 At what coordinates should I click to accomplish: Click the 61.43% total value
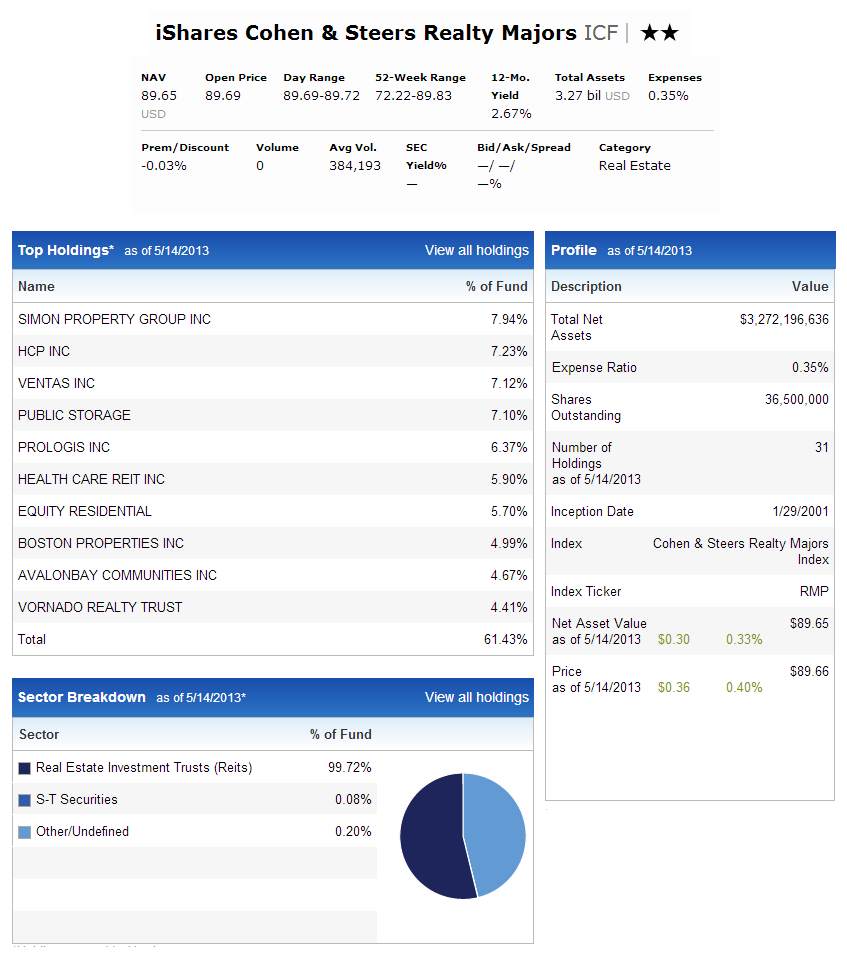pos(505,640)
